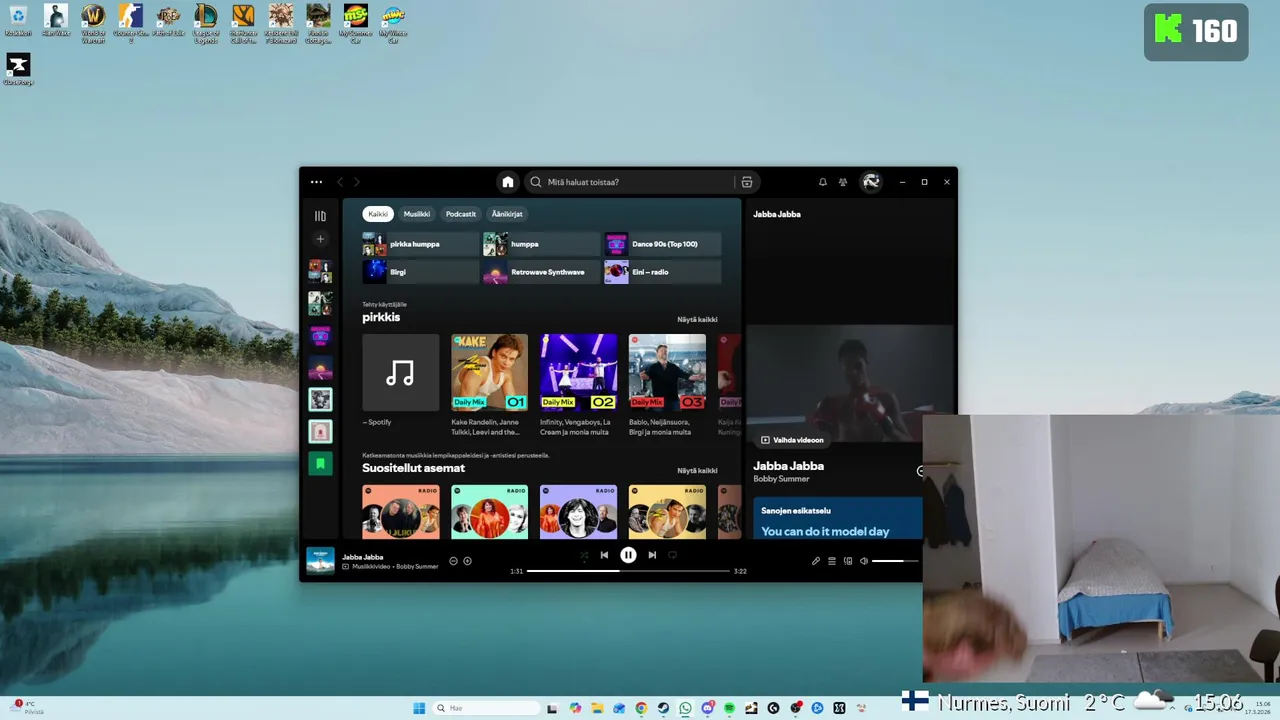Open the Jabba Jabba title in the side panel
1280x720 pixels.
(x=788, y=466)
